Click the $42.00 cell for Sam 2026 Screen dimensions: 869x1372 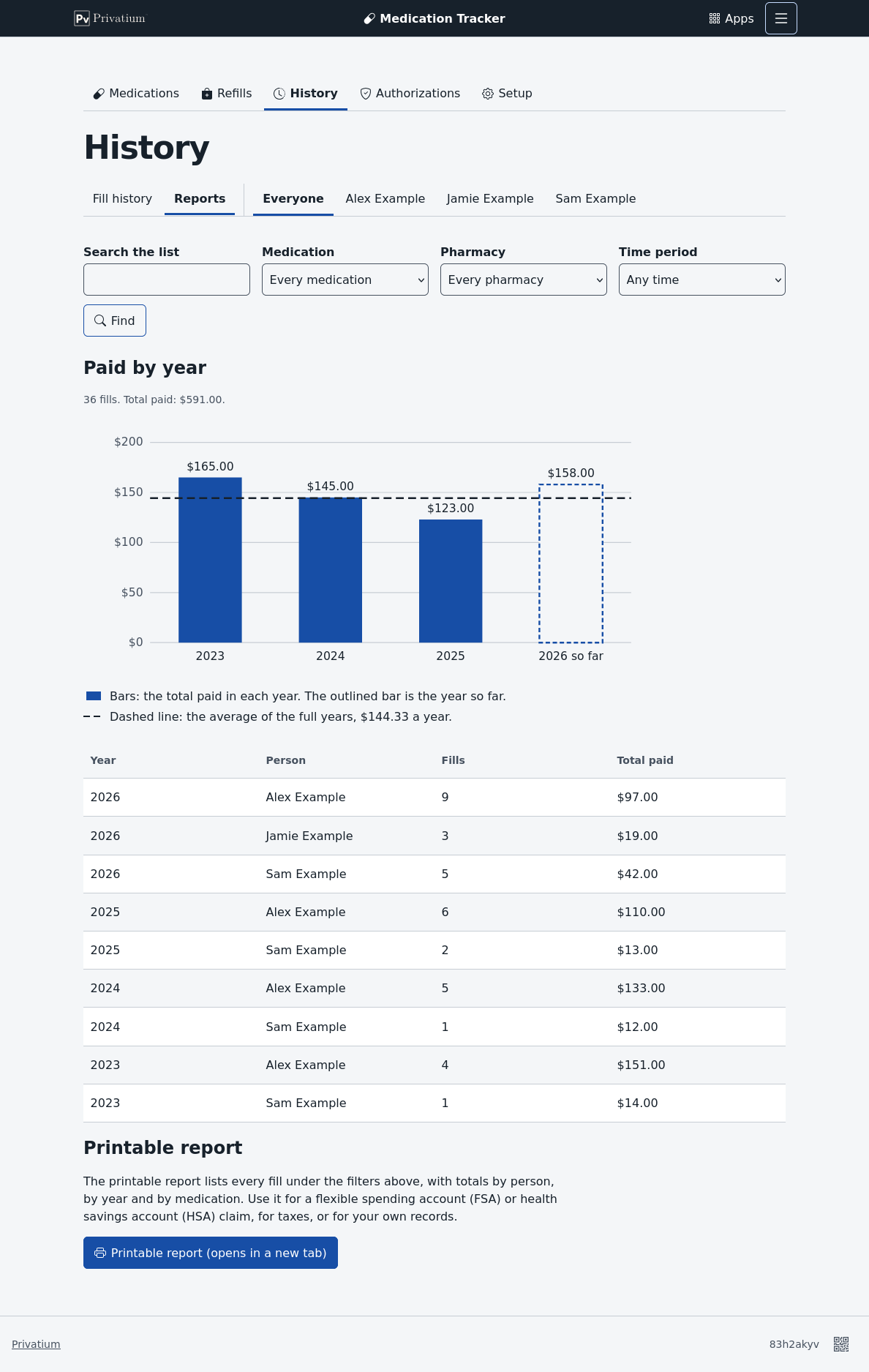coord(638,874)
